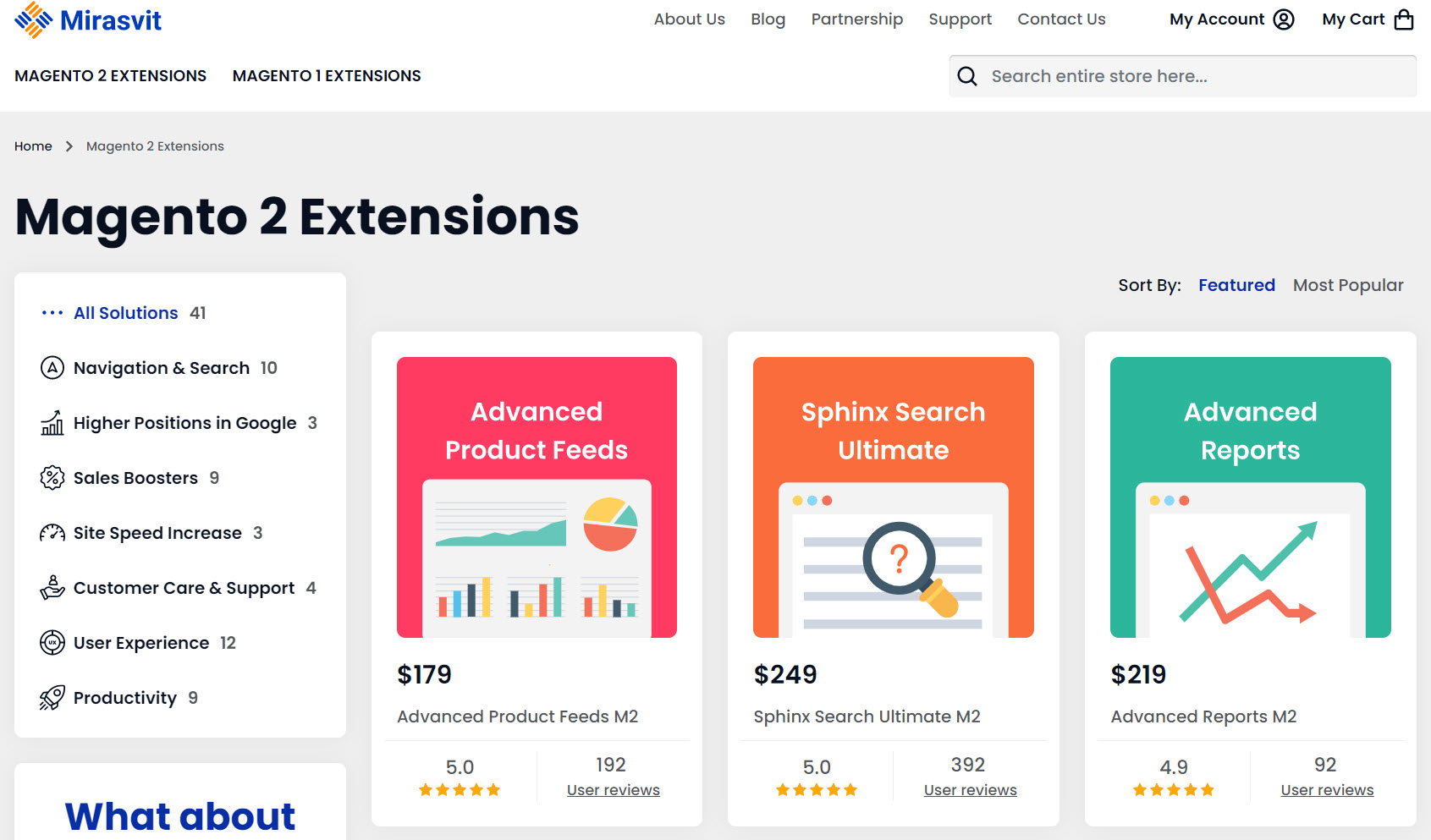The width and height of the screenshot is (1431, 840).
Task: Click the Site Speed Increase gauge icon
Action: point(52,533)
